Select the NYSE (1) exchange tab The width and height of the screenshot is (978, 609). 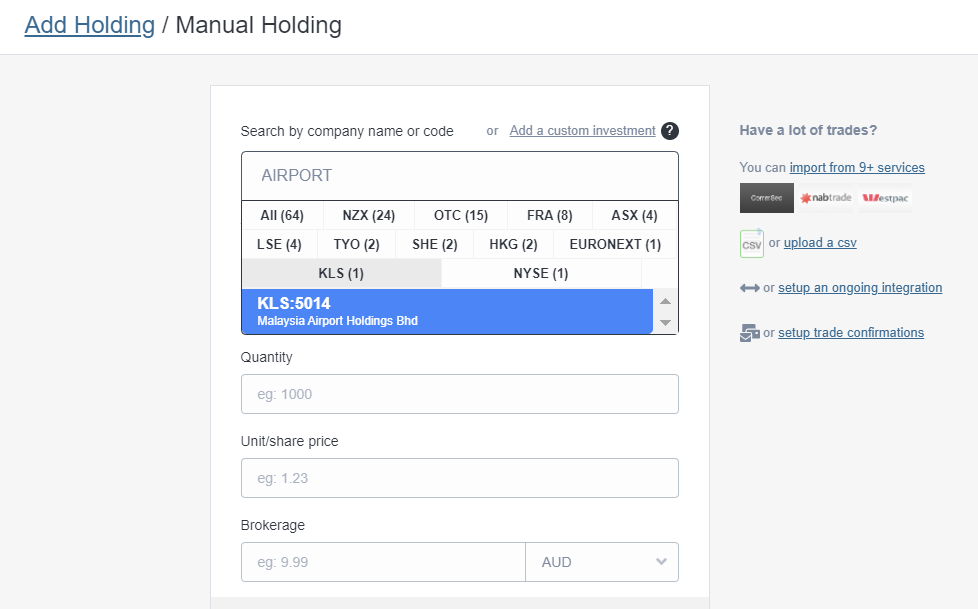tap(541, 273)
